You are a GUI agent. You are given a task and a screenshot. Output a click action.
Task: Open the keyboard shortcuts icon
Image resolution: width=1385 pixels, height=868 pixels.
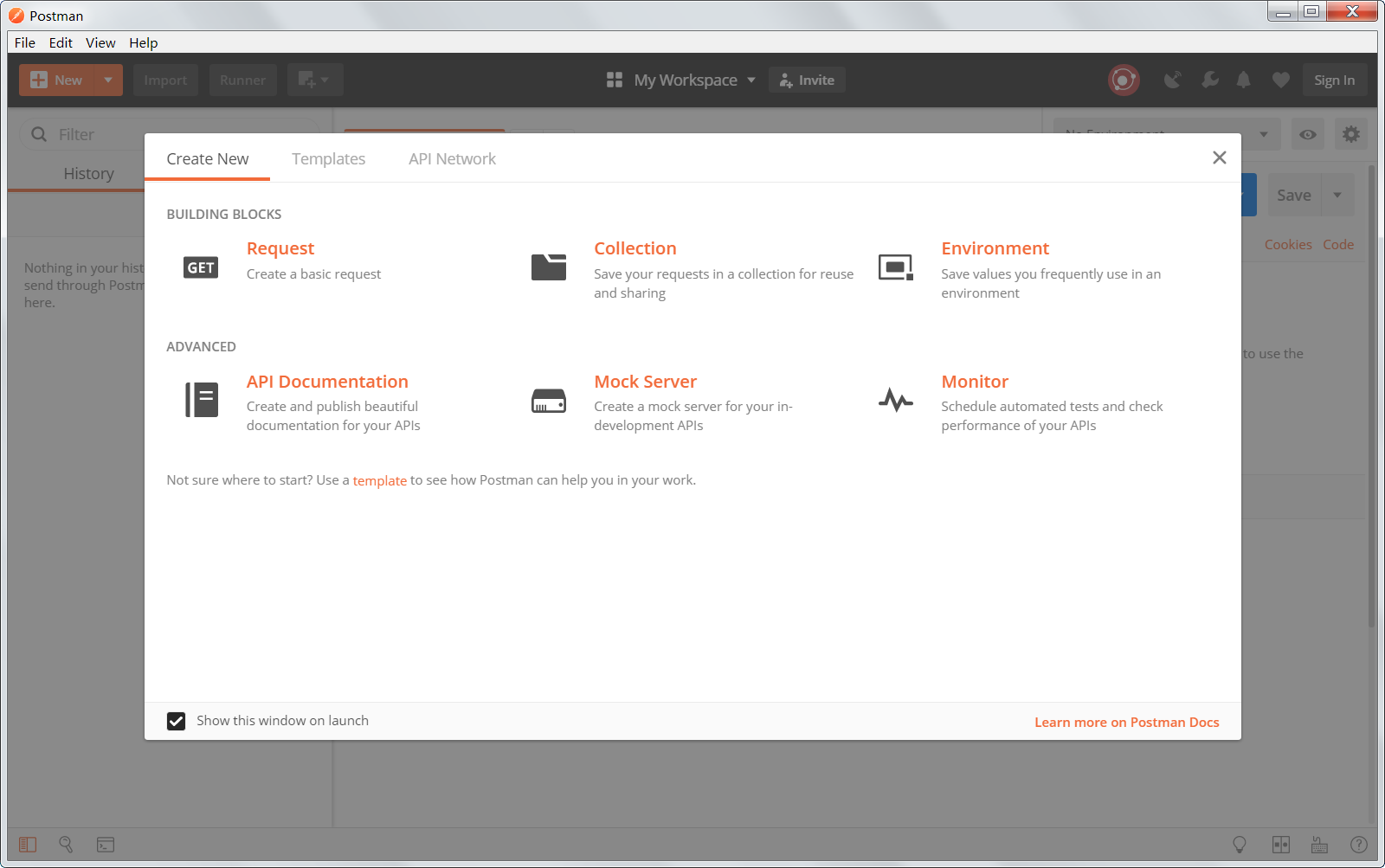1319,845
